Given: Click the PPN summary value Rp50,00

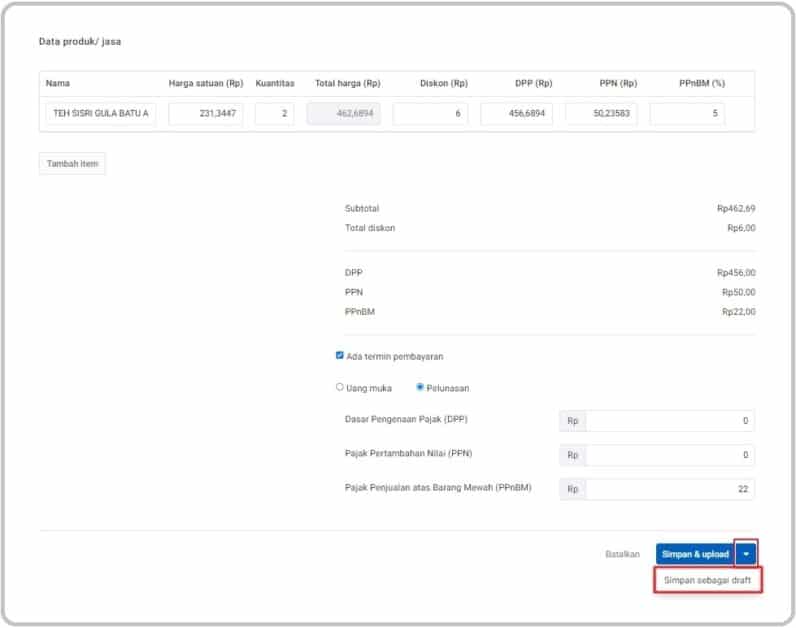Looking at the screenshot, I should 739,292.
